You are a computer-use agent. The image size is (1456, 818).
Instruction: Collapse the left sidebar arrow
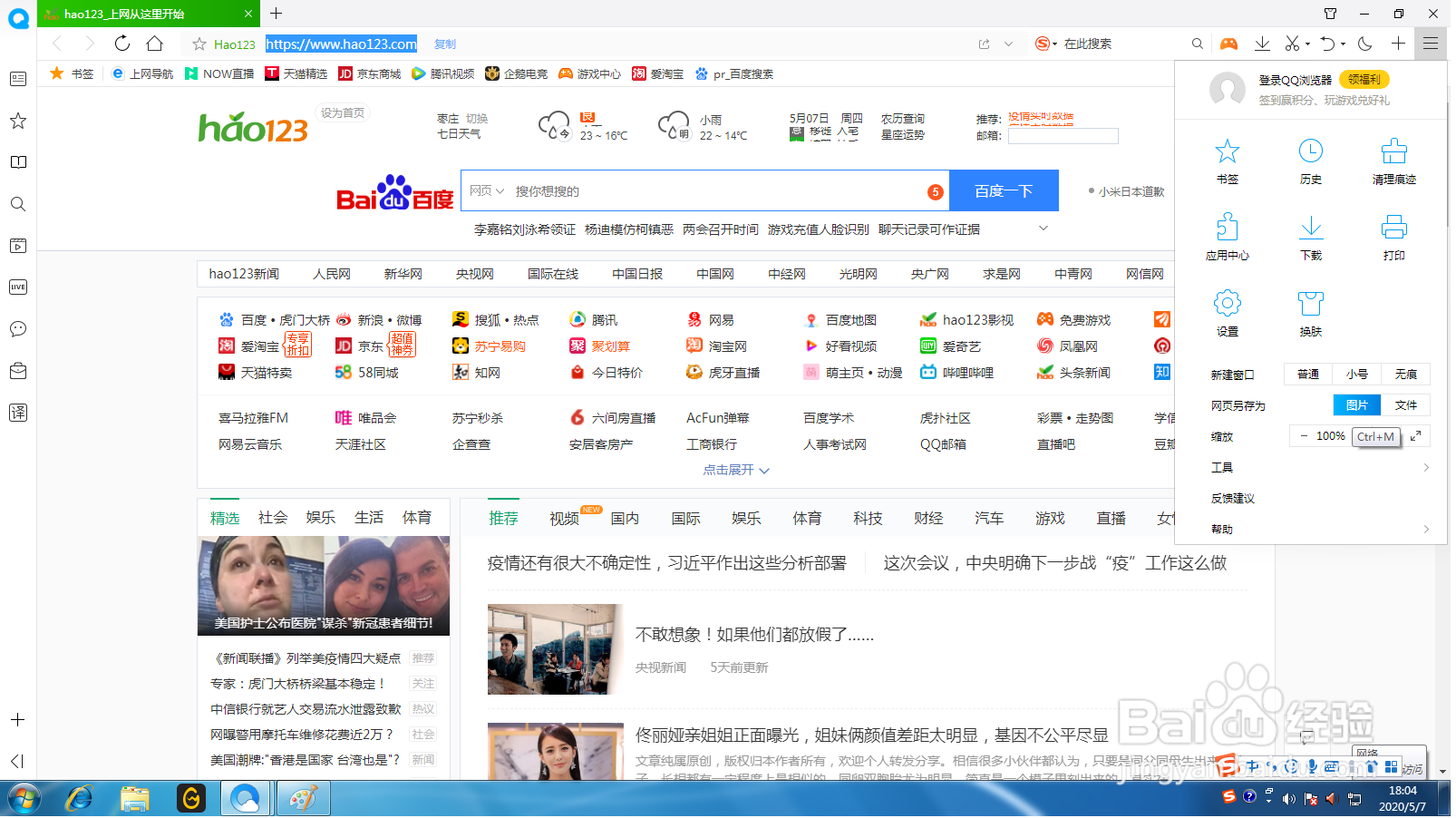coord(17,762)
